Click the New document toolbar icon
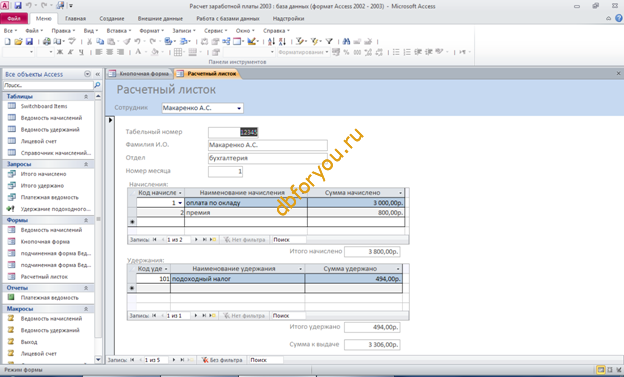The image size is (624, 377). (x=7, y=41)
